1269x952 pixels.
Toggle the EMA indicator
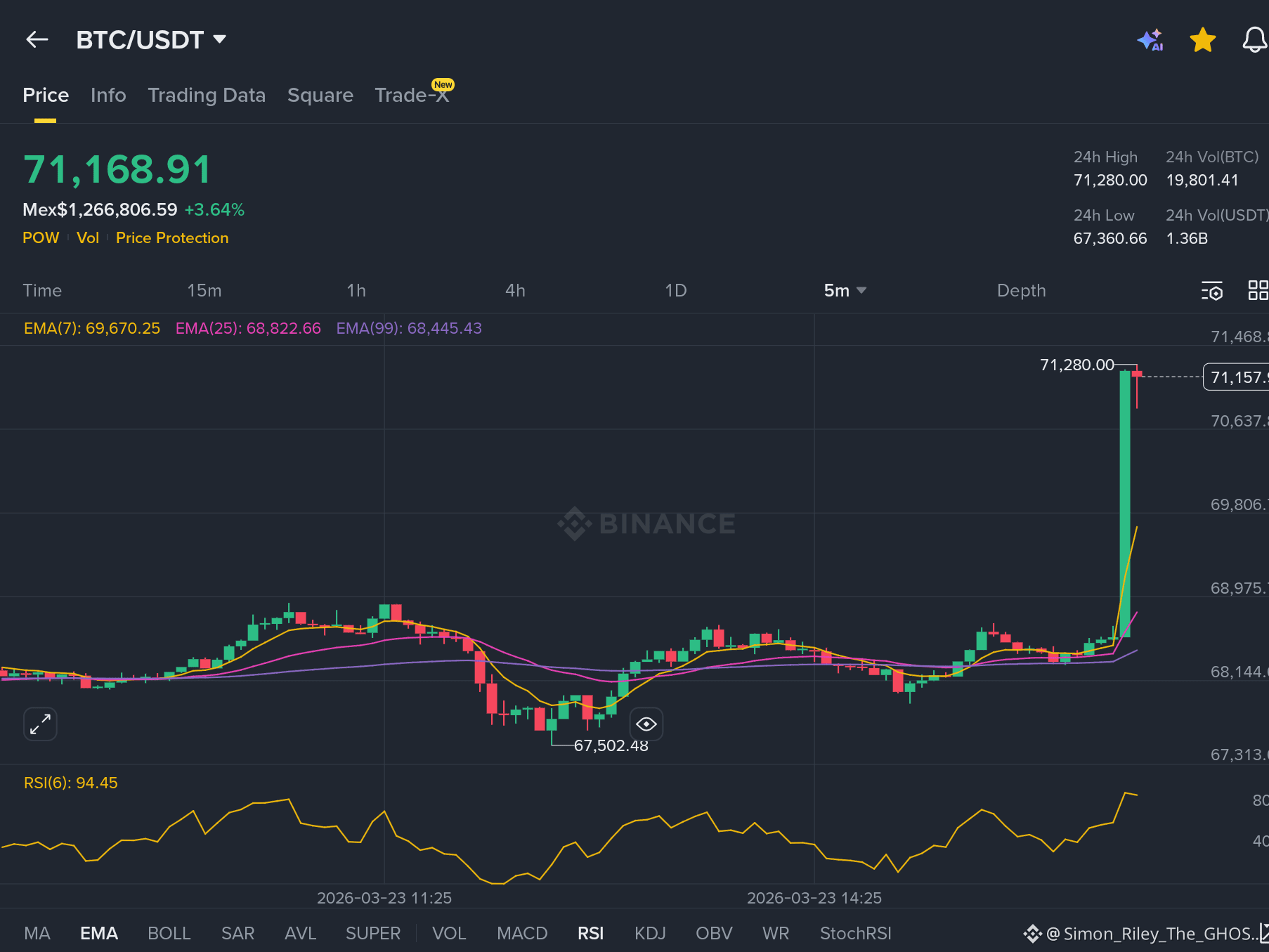point(99,933)
